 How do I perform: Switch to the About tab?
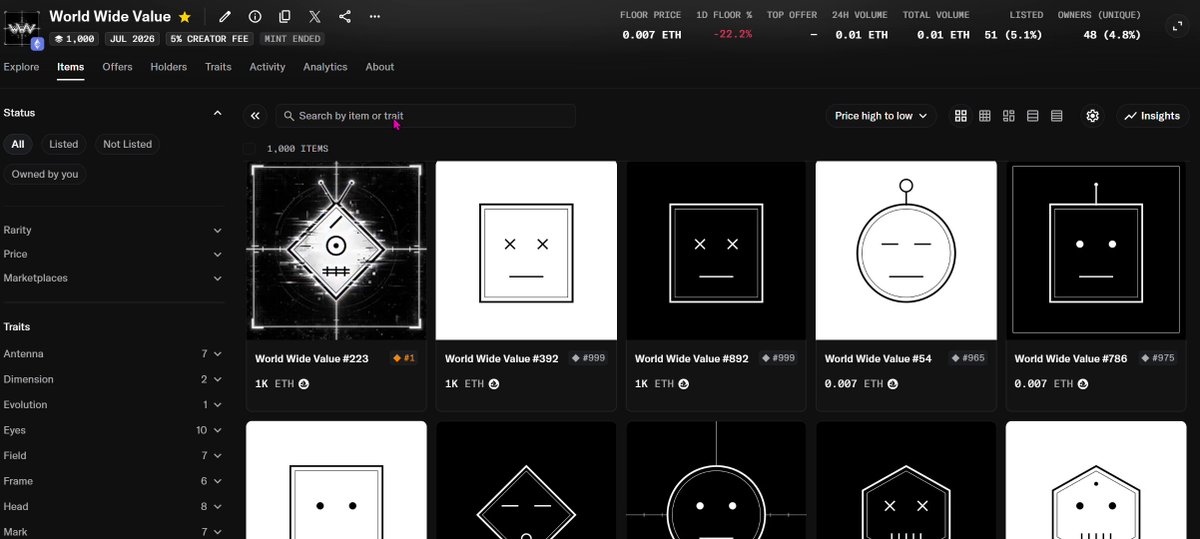[x=380, y=67]
